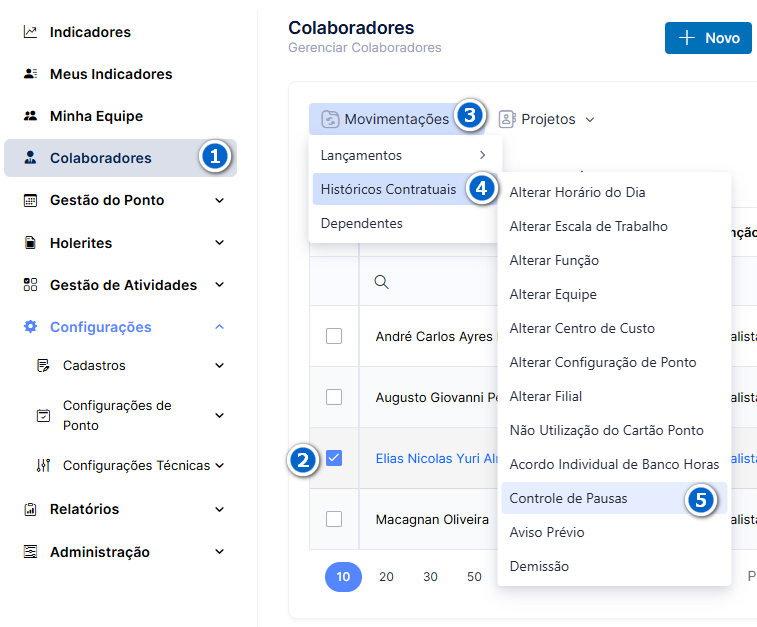Choose Acordo Individual de Banco Horas
Image resolution: width=757 pixels, height=627 pixels.
point(614,464)
